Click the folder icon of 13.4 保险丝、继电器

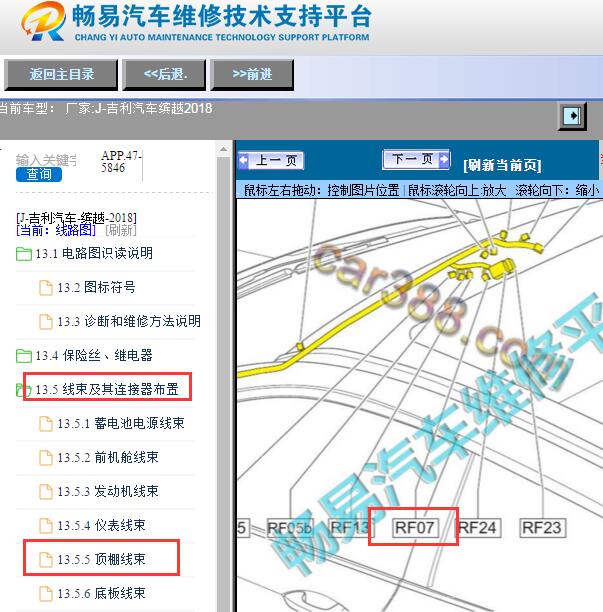point(24,356)
